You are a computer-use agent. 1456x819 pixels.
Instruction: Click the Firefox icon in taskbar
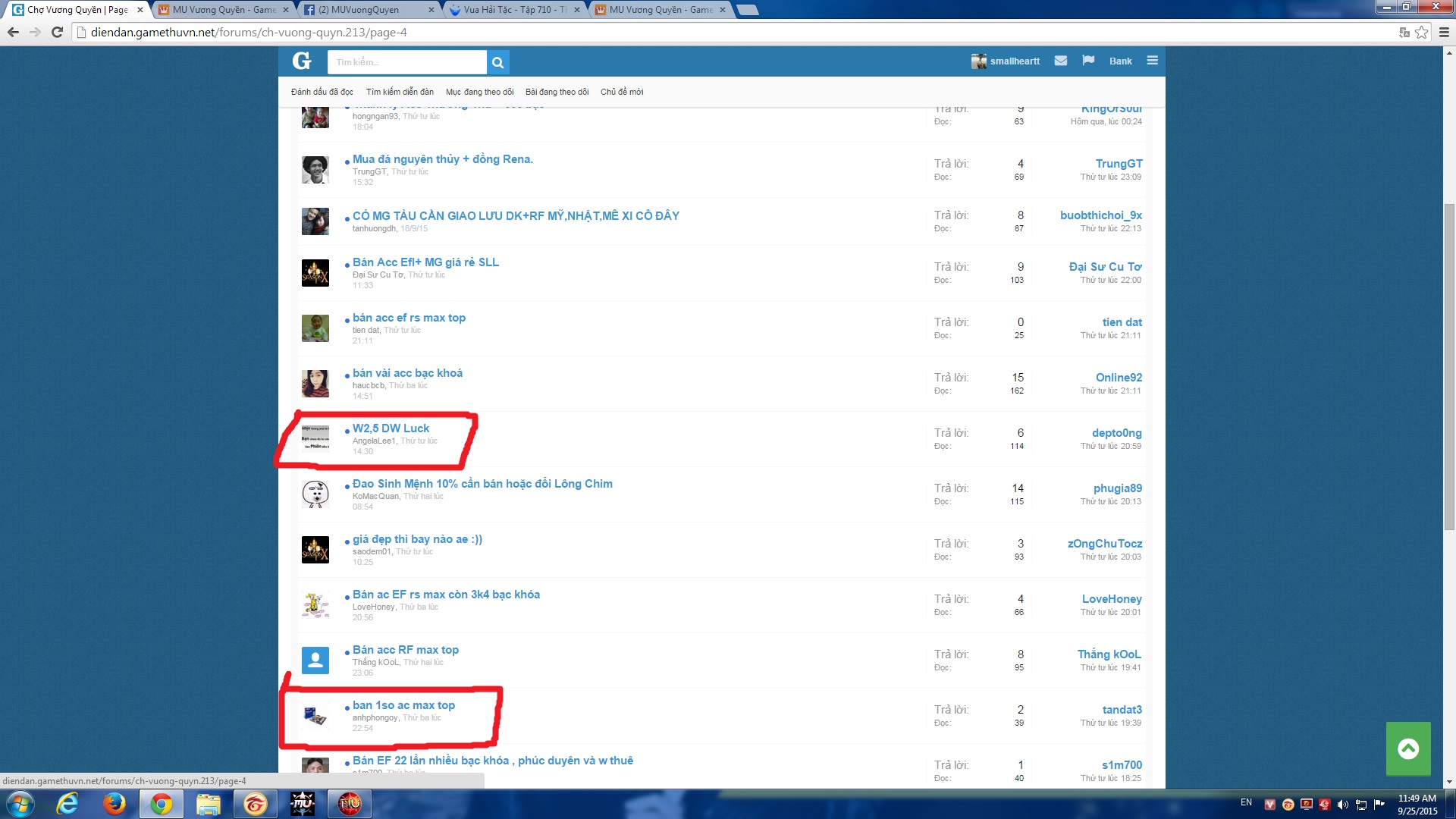pos(115,804)
